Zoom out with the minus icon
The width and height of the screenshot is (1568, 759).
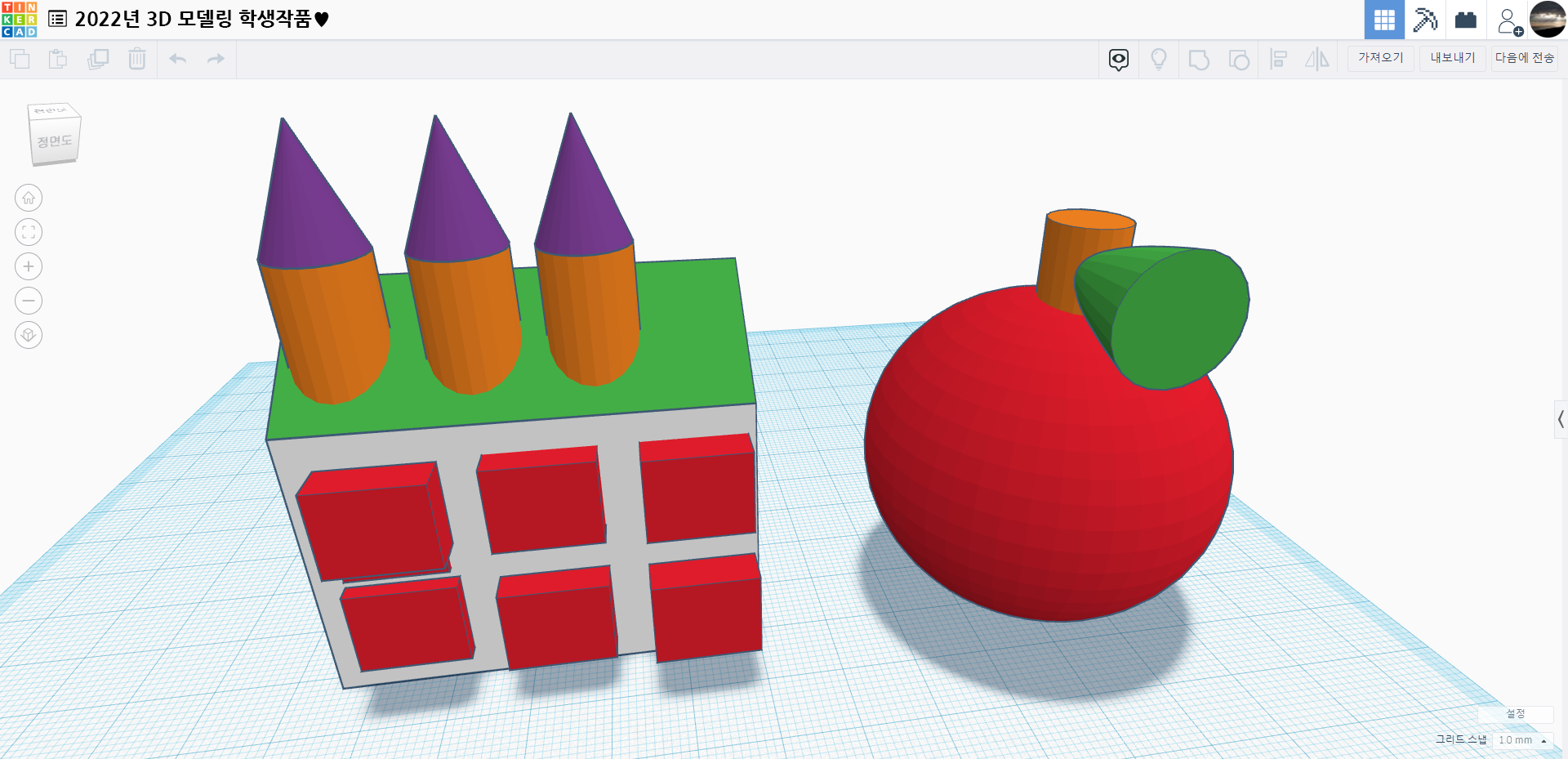click(29, 301)
